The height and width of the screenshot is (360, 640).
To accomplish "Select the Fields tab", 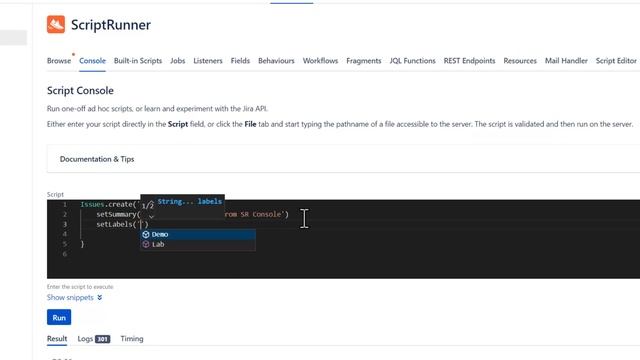I will tap(240, 61).
